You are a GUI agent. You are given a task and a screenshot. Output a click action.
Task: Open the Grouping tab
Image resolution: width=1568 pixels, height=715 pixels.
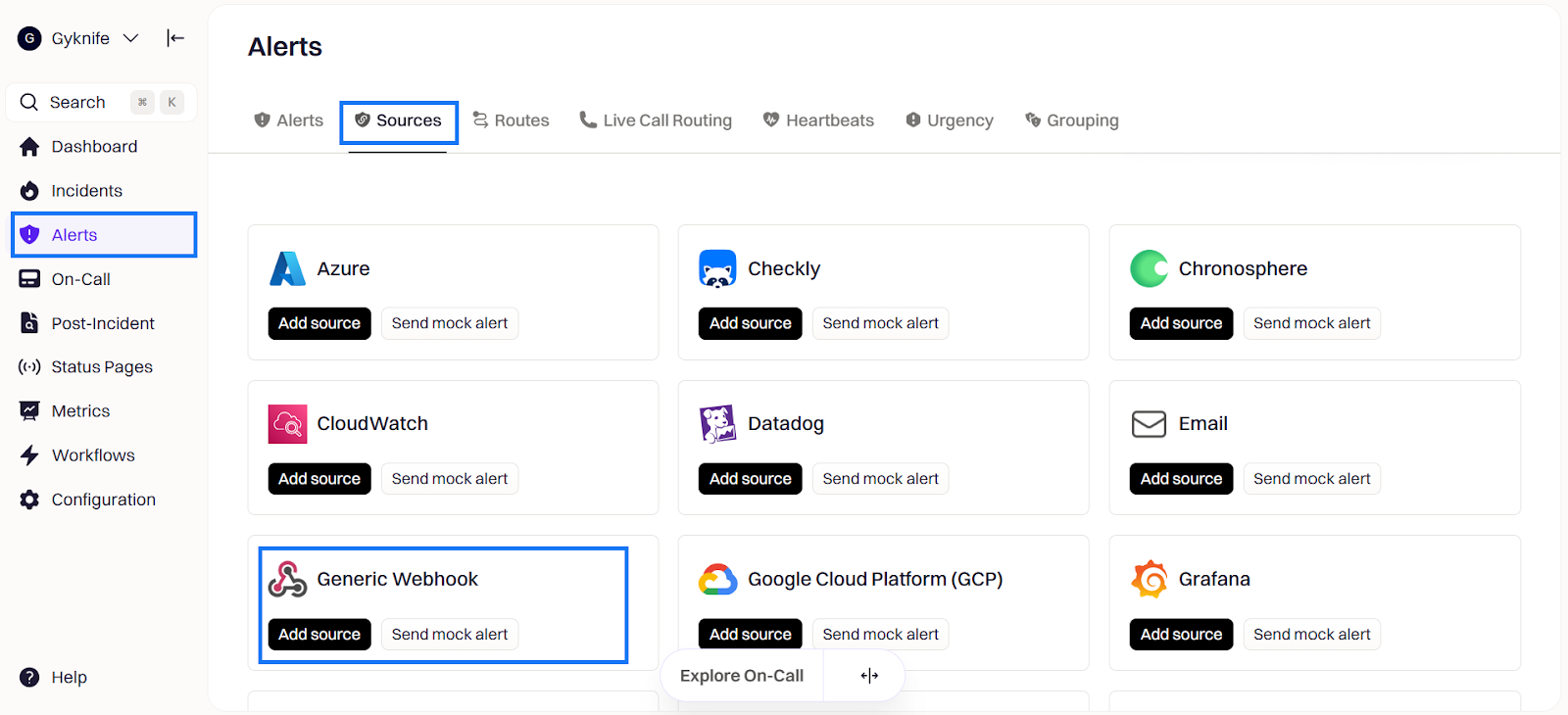[1071, 120]
